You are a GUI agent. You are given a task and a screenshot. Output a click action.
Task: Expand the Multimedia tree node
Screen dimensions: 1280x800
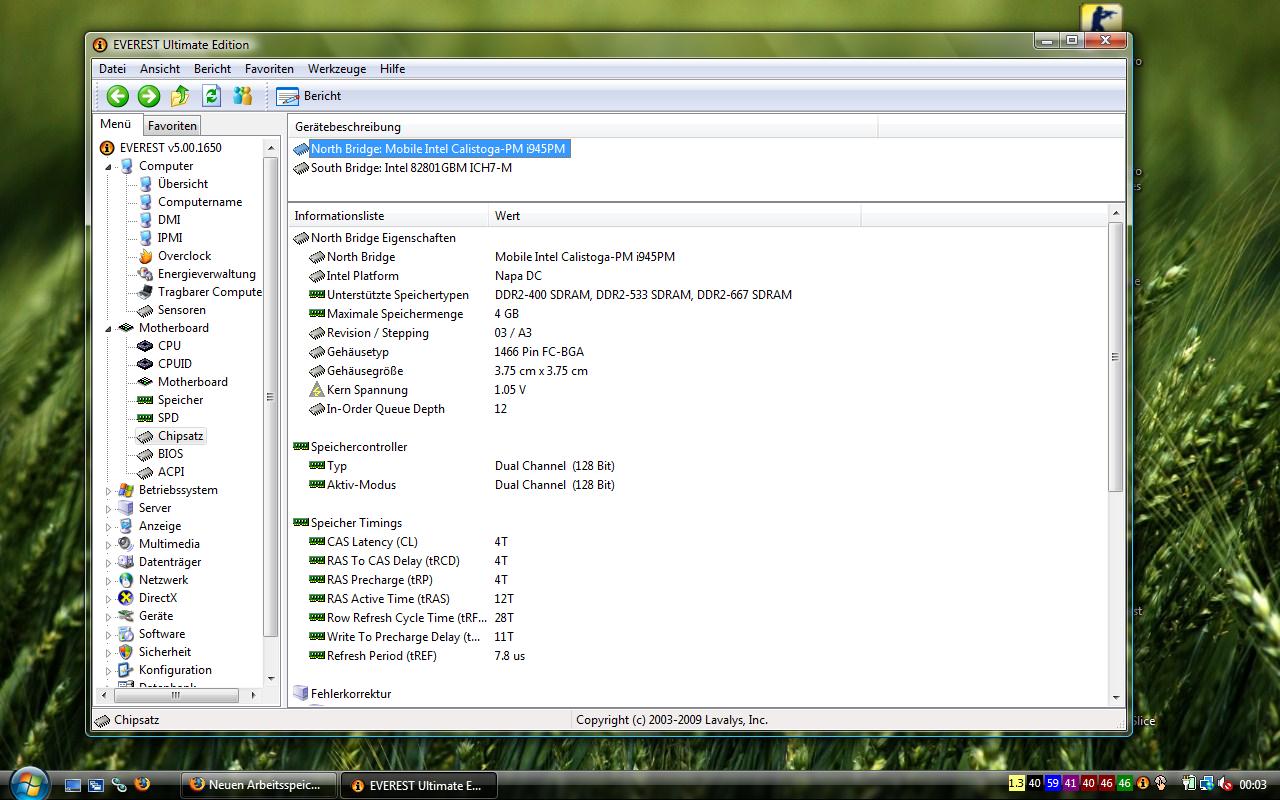(109, 544)
